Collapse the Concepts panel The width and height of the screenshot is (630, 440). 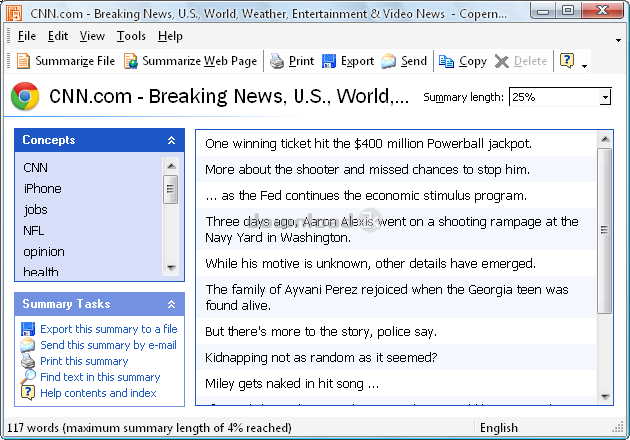(x=171, y=141)
